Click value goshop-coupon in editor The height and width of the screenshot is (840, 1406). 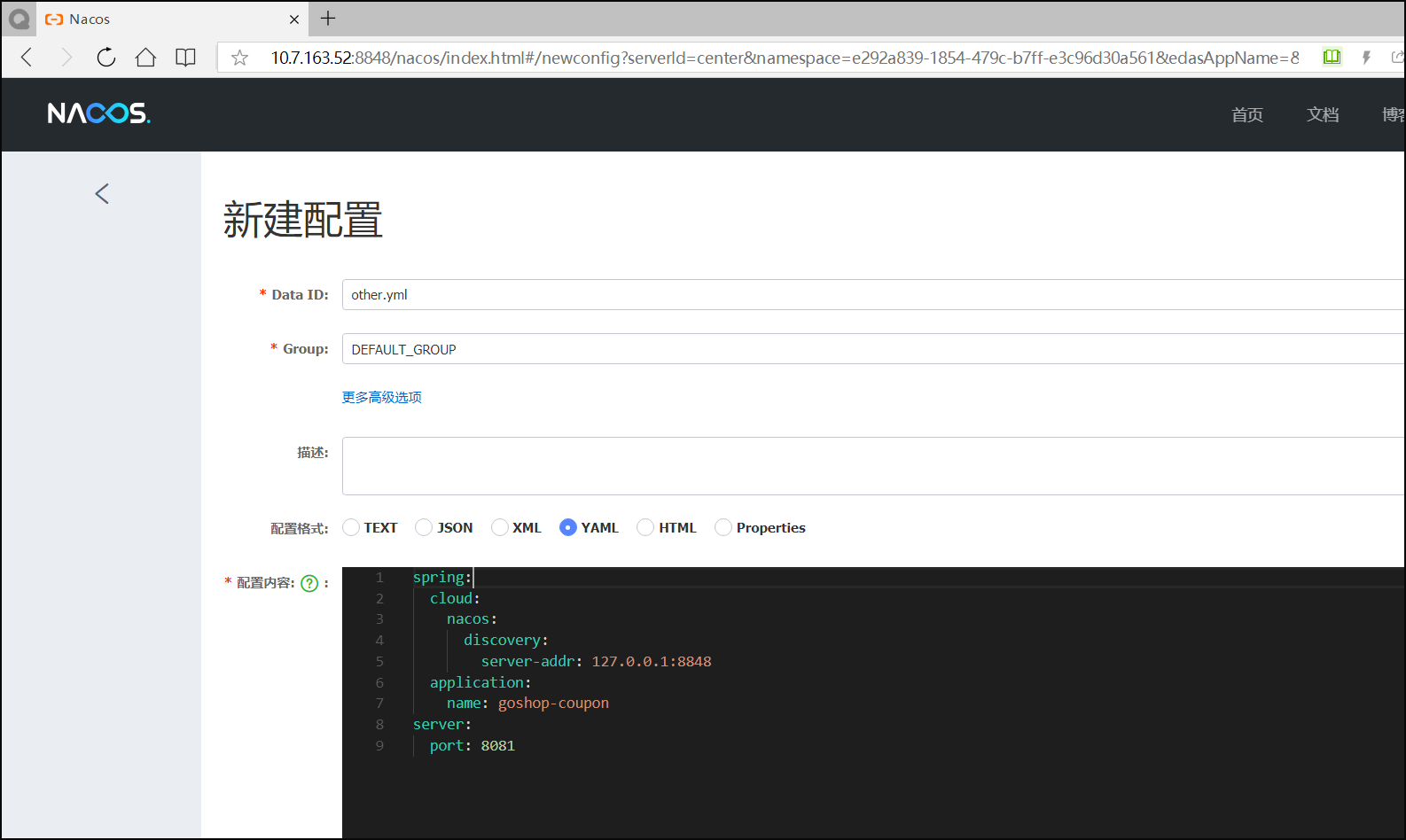click(x=553, y=704)
